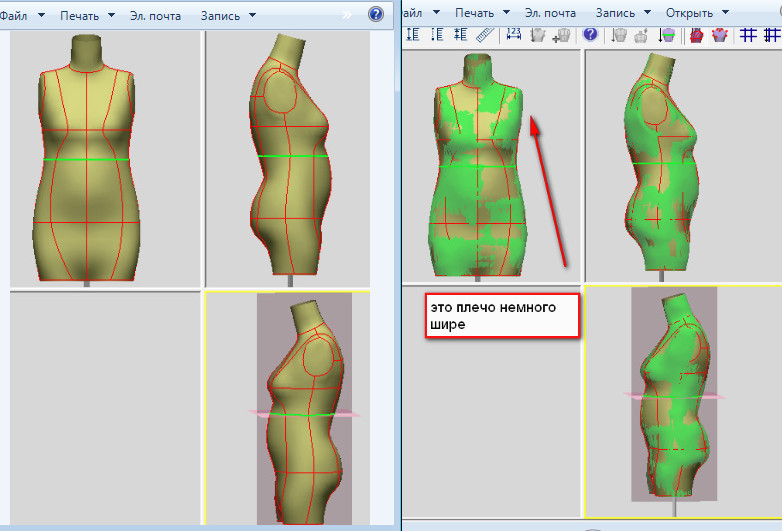The height and width of the screenshot is (531, 782).
Task: Expand the Запись dropdown arrow in left window
Action: tap(252, 15)
